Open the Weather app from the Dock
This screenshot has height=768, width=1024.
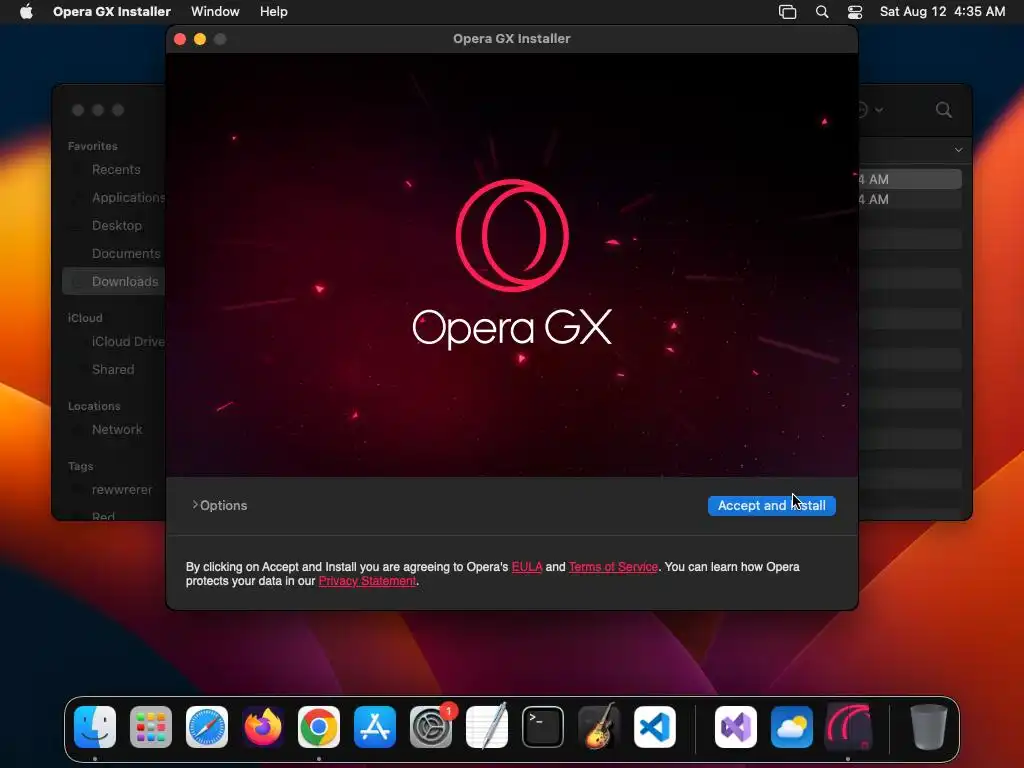(x=792, y=727)
